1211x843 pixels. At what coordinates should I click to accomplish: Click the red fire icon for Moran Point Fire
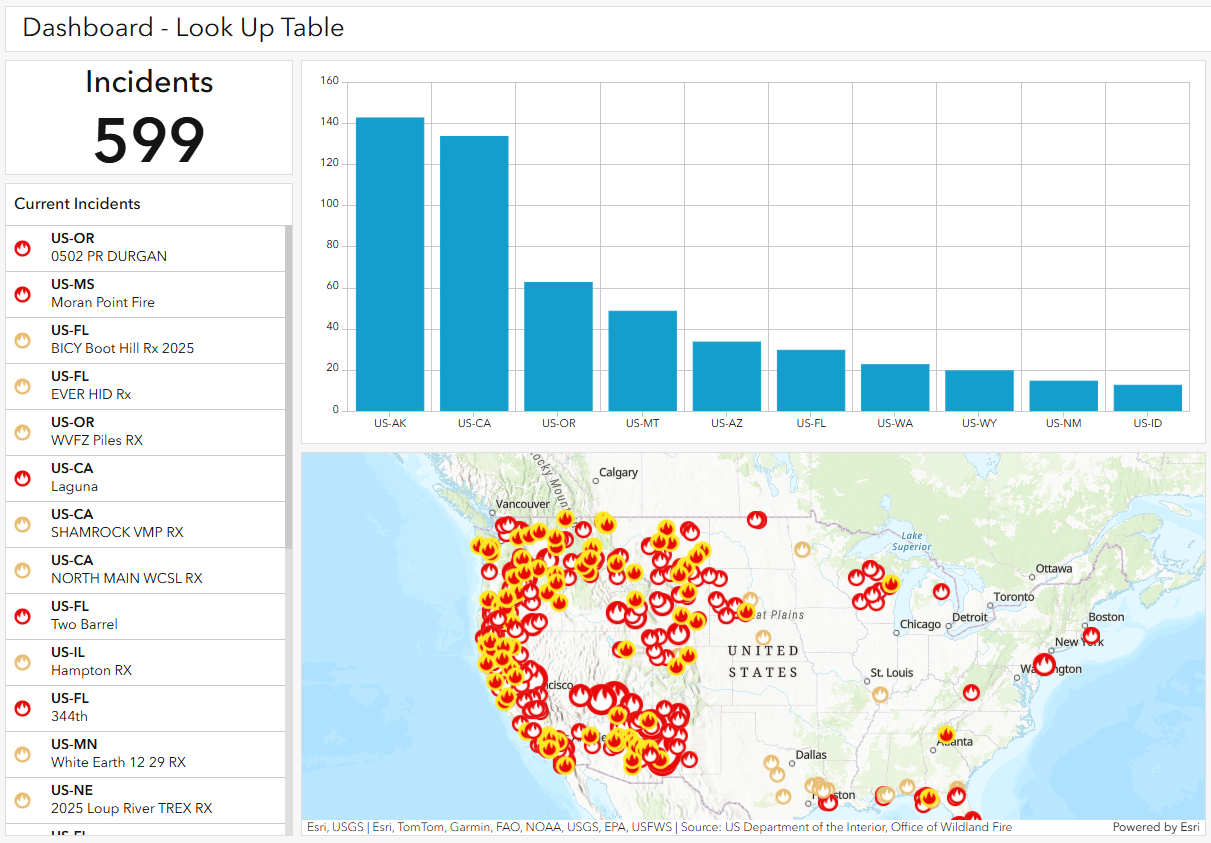[x=22, y=293]
